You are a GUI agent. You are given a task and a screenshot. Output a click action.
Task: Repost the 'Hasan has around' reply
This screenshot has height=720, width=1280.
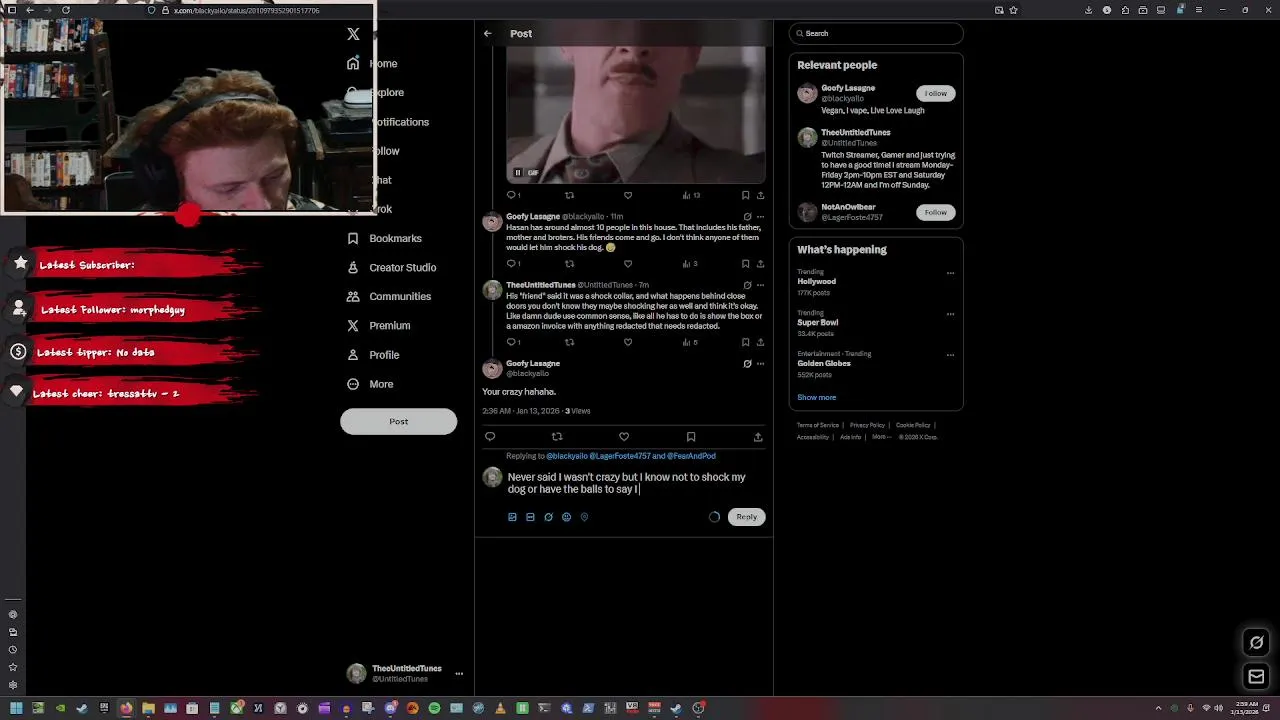click(569, 264)
